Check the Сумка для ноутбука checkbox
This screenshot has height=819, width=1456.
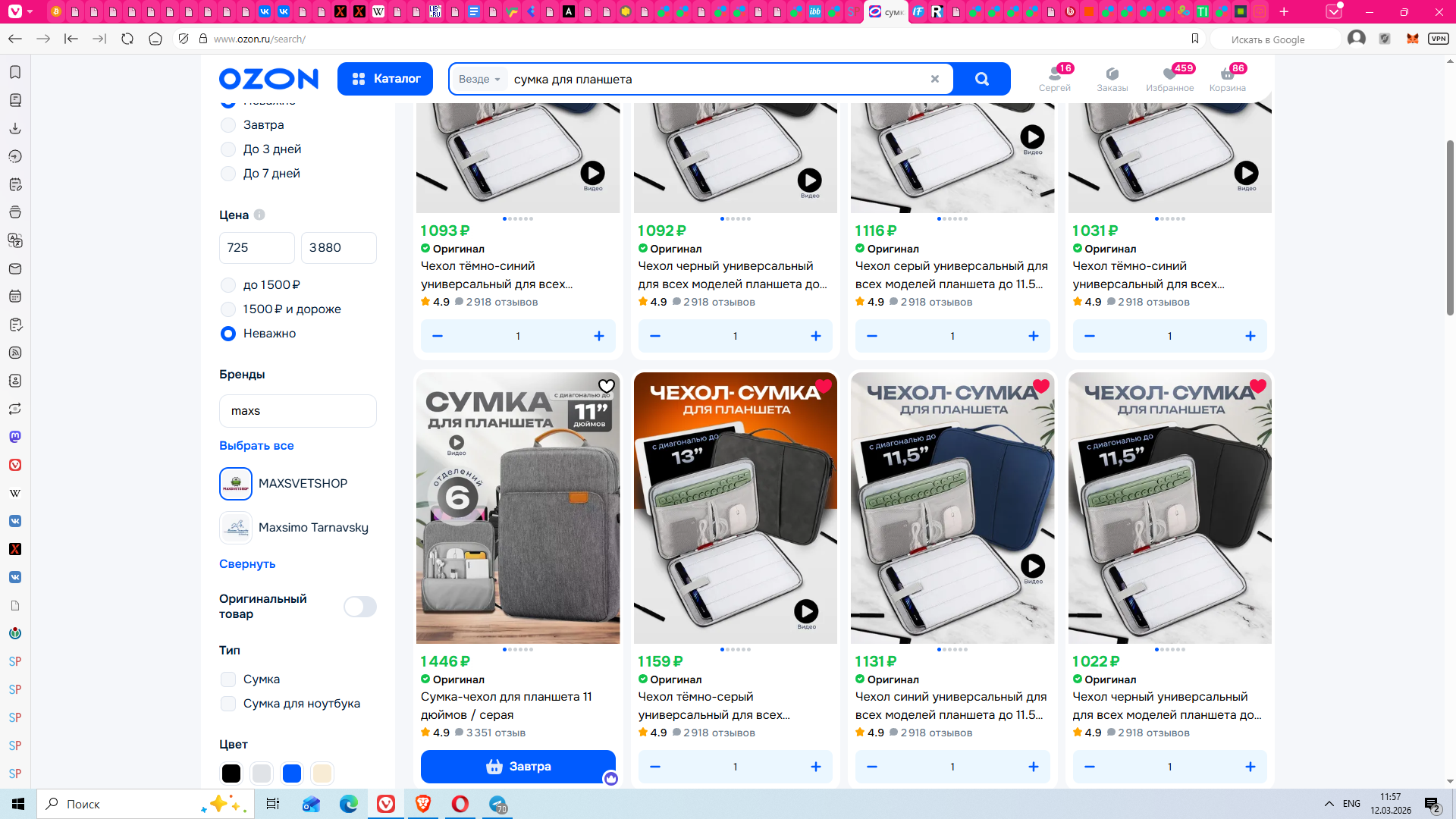(x=228, y=704)
